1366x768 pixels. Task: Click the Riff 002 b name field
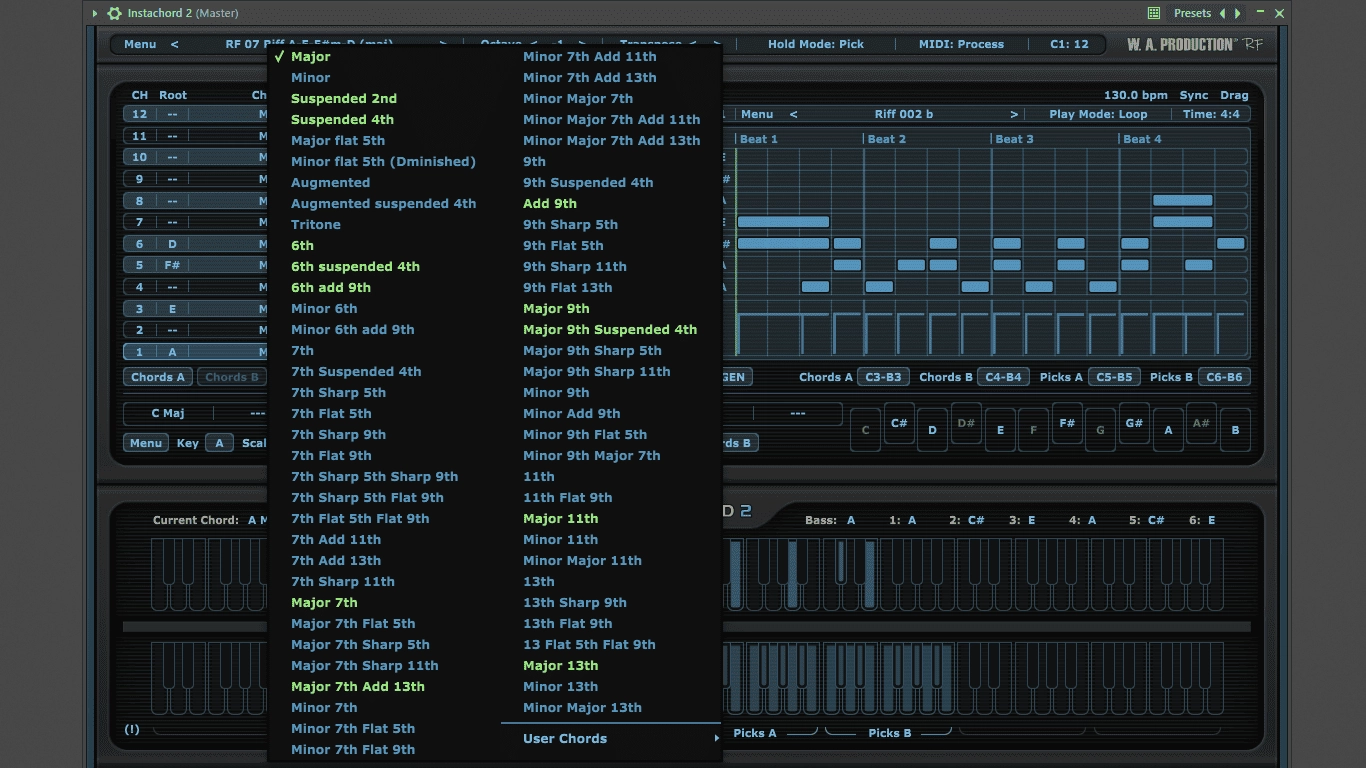[x=904, y=114]
